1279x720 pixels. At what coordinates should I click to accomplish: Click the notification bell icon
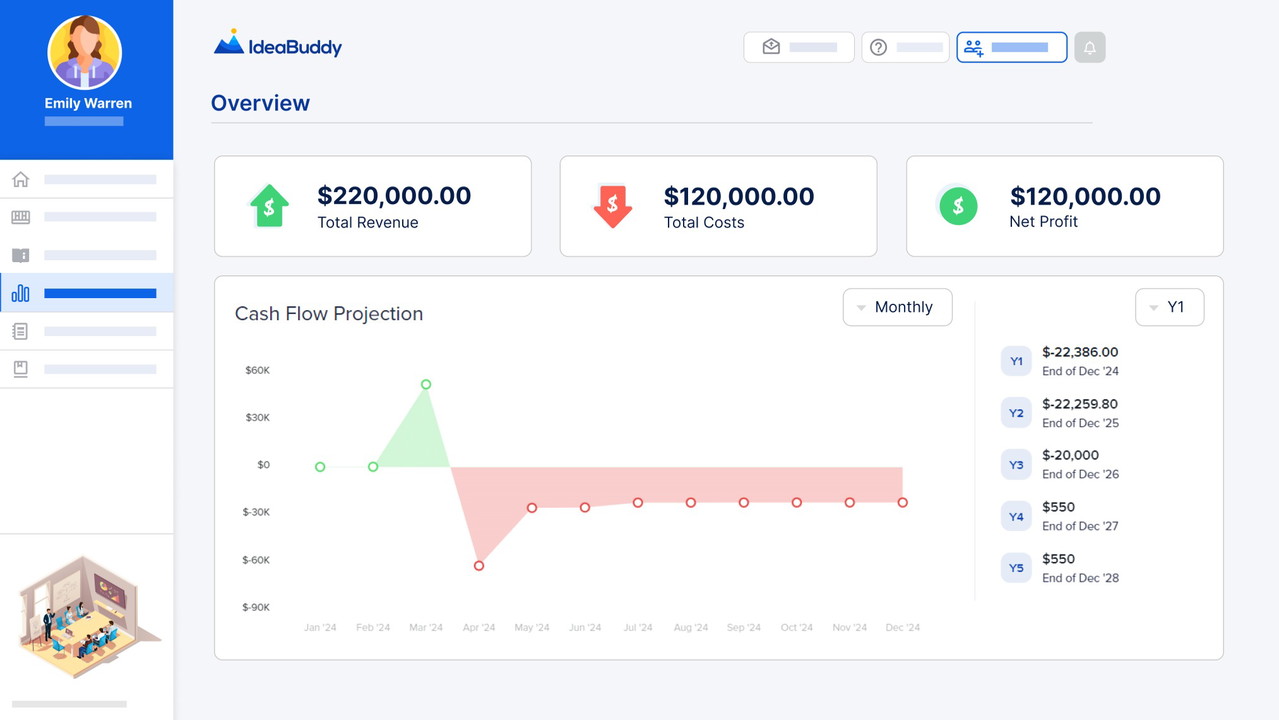pos(1090,47)
